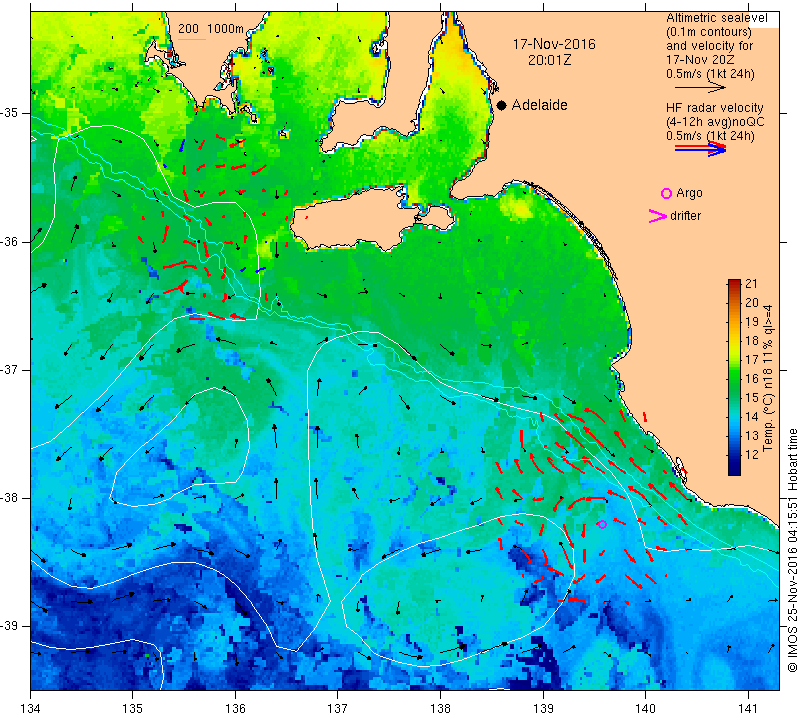800x720 pixels.
Task: Click the 137 longitude axis label
Action: (x=338, y=709)
